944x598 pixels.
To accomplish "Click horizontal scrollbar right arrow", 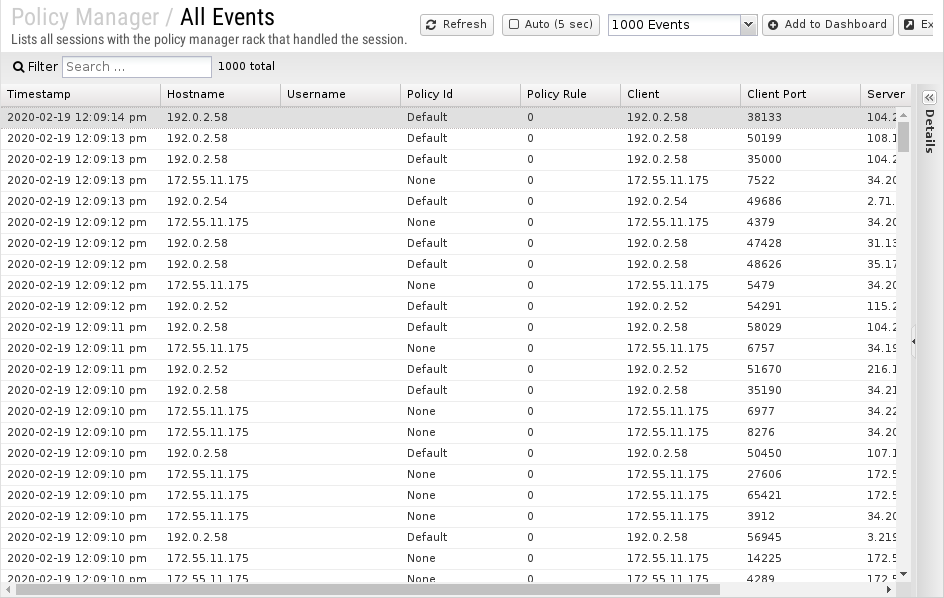I will click(889, 590).
